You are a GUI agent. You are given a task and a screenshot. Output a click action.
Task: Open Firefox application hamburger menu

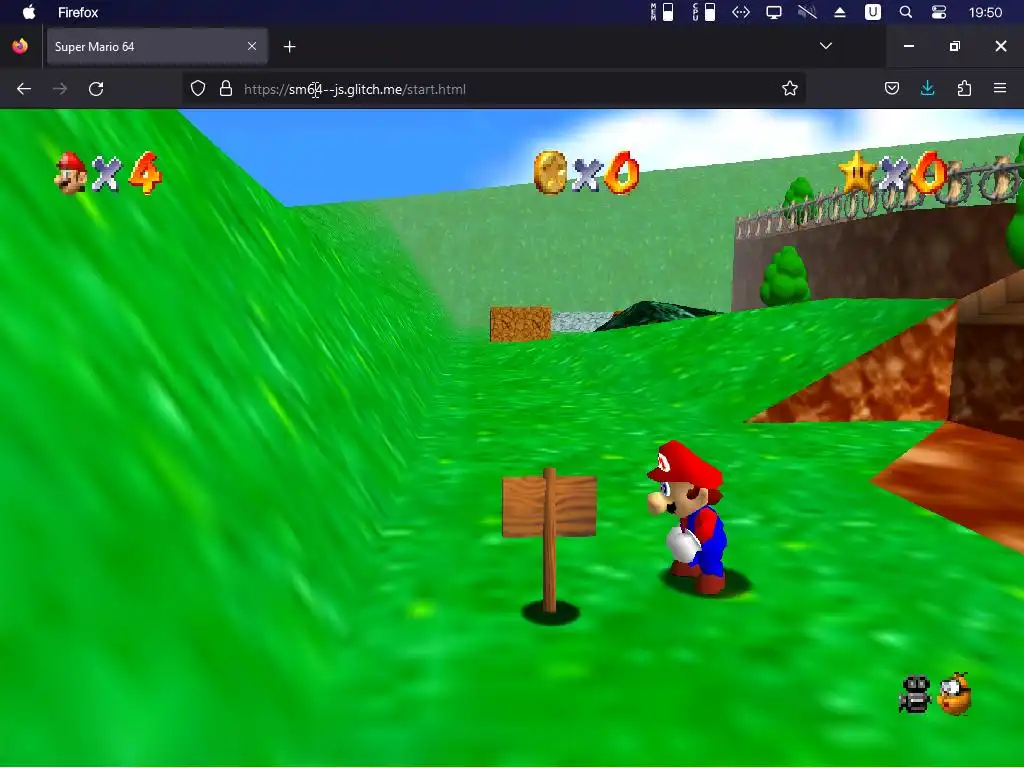pyautogui.click(x=1000, y=88)
